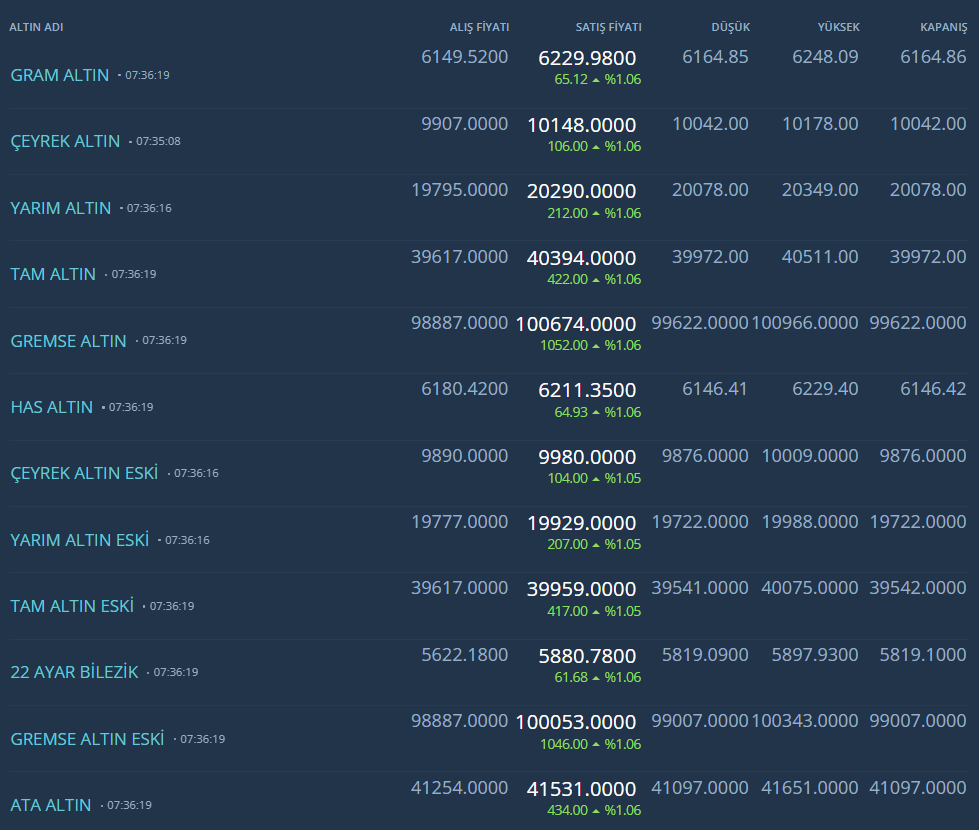Click the up arrow icon beside 422.00 change
Viewport: 979px width, 830px height.
[x=596, y=280]
